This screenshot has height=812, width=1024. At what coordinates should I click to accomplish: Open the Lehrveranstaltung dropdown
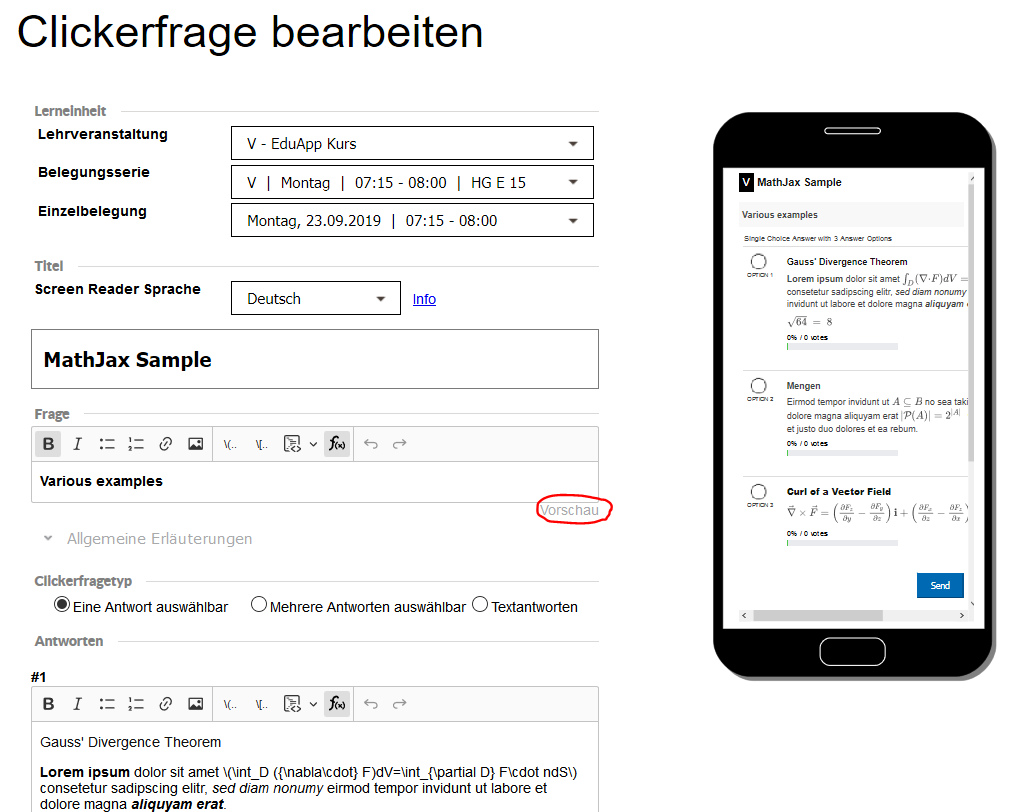pyautogui.click(x=412, y=143)
